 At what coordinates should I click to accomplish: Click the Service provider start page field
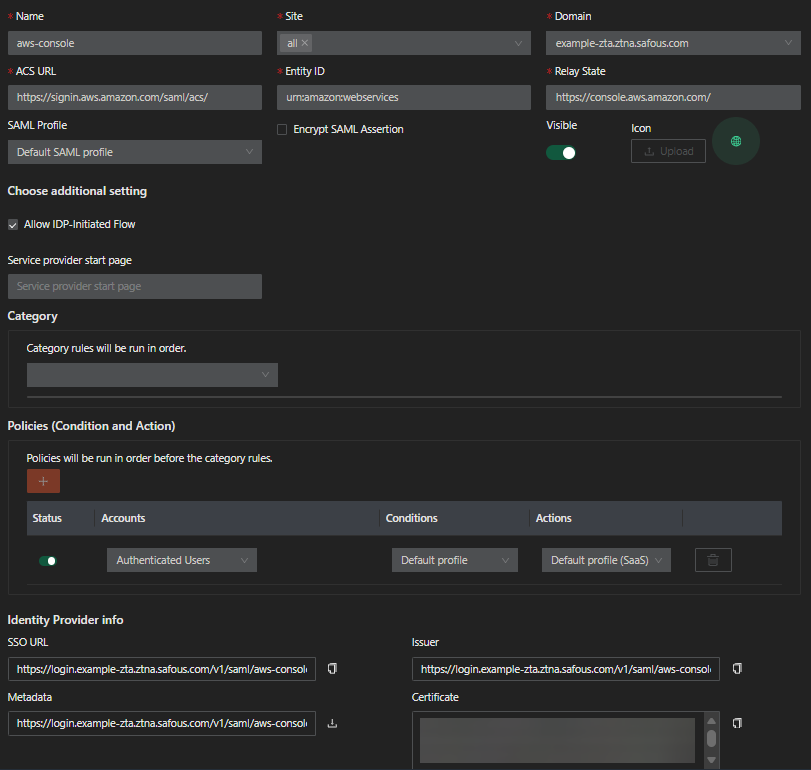pyautogui.click(x=134, y=286)
